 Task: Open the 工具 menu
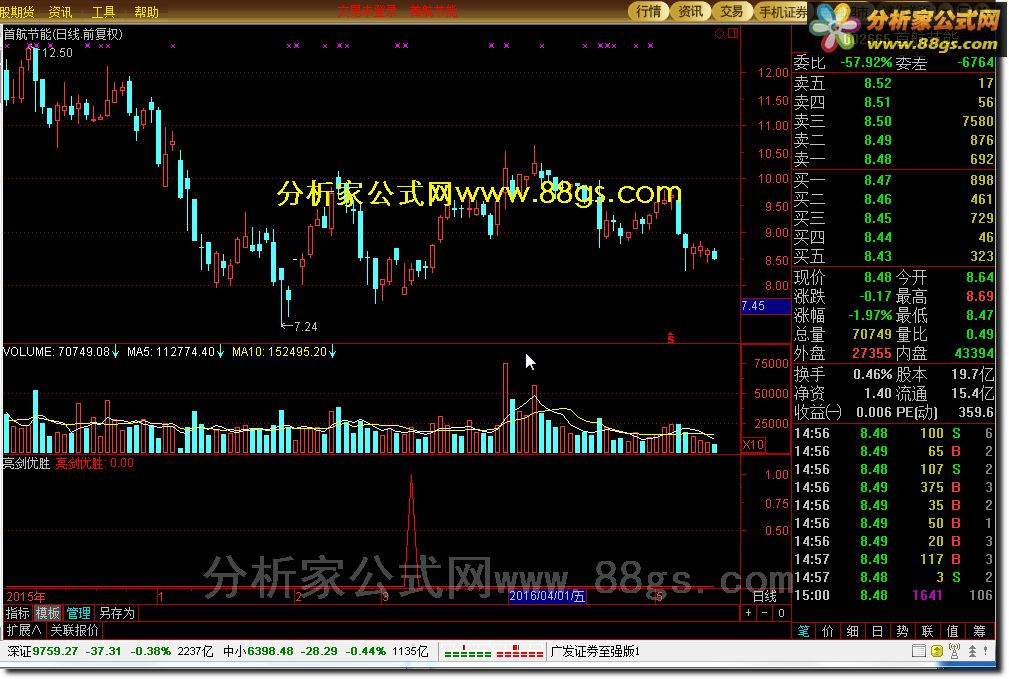pyautogui.click(x=103, y=12)
